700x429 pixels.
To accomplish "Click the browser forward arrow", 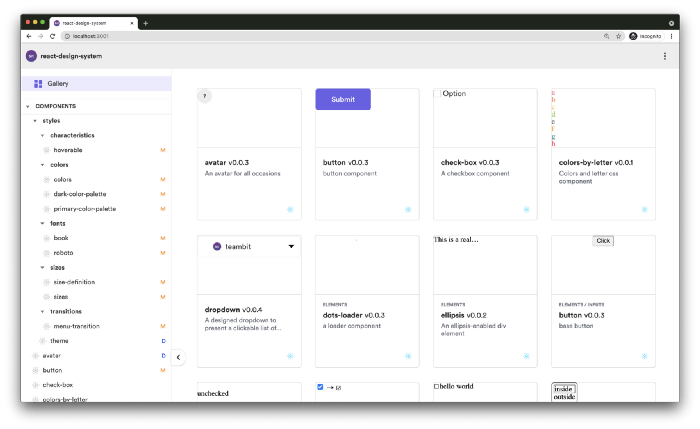I will (x=41, y=36).
